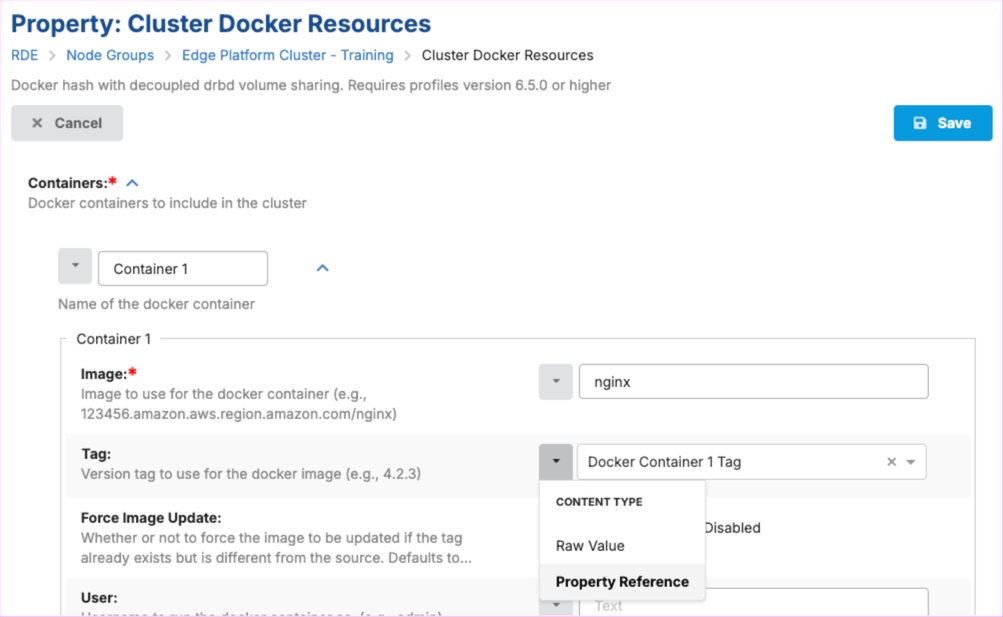Collapse the Container 1 chevron

(x=322, y=268)
